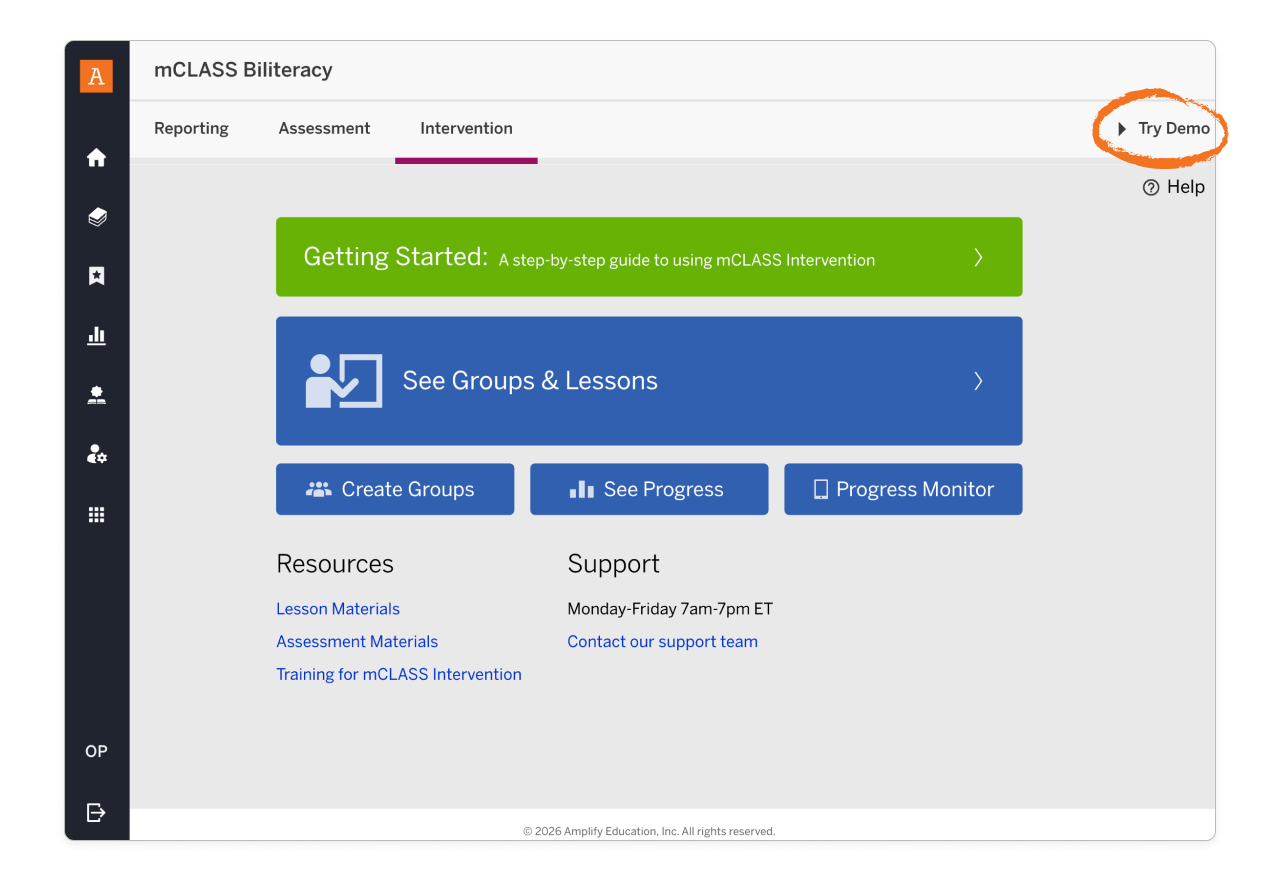
Task: Click the See Progress button
Action: point(649,489)
